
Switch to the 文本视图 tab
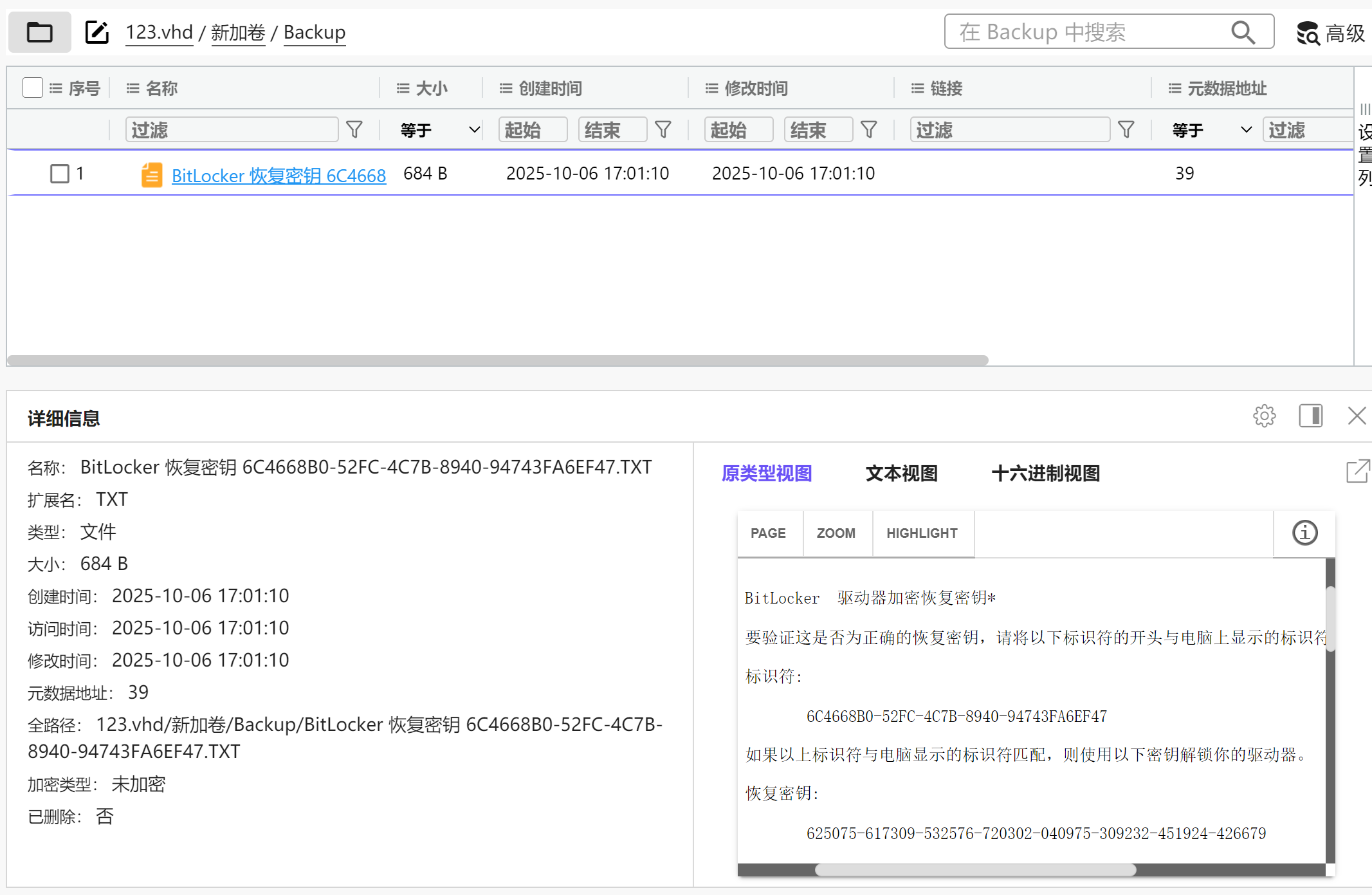point(901,474)
